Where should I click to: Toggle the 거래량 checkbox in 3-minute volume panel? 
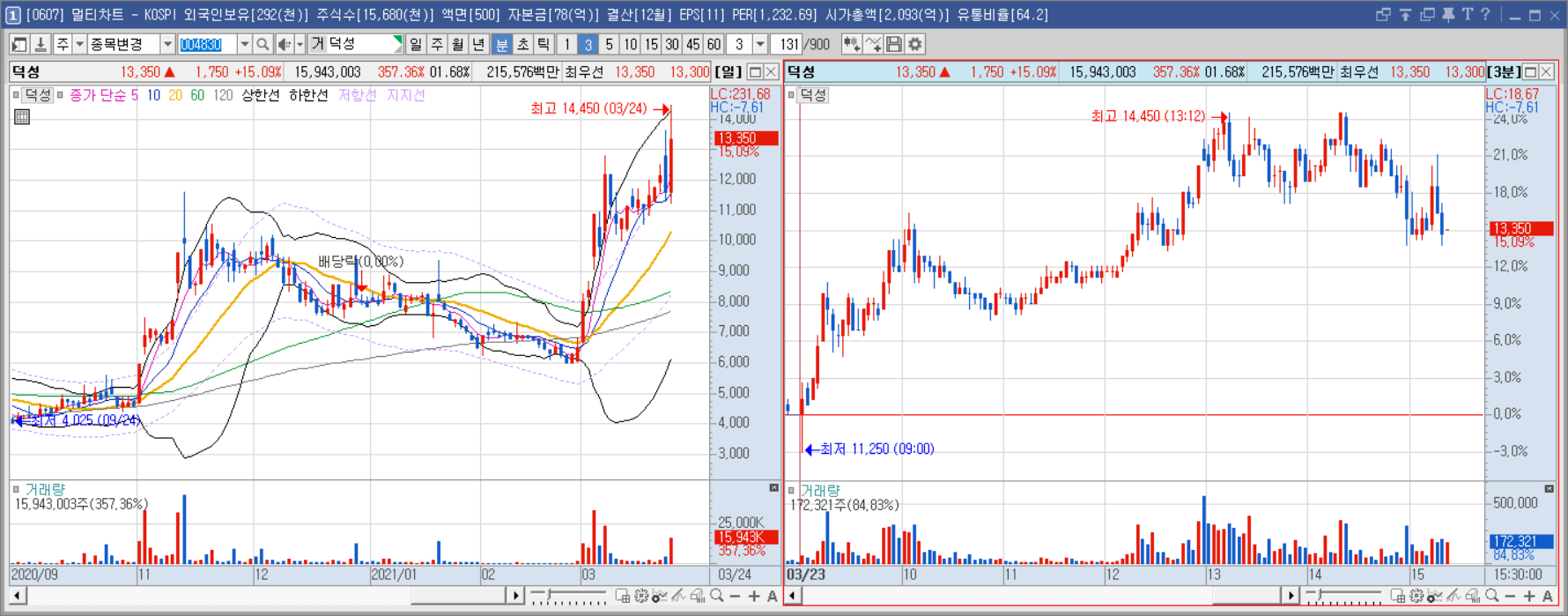(x=791, y=490)
